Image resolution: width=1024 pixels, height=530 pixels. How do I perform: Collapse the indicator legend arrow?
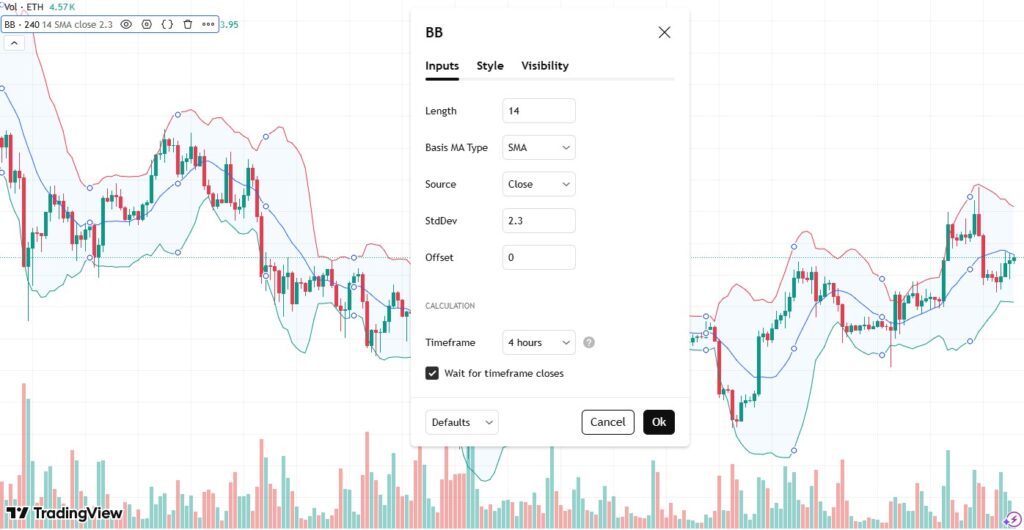pos(16,43)
